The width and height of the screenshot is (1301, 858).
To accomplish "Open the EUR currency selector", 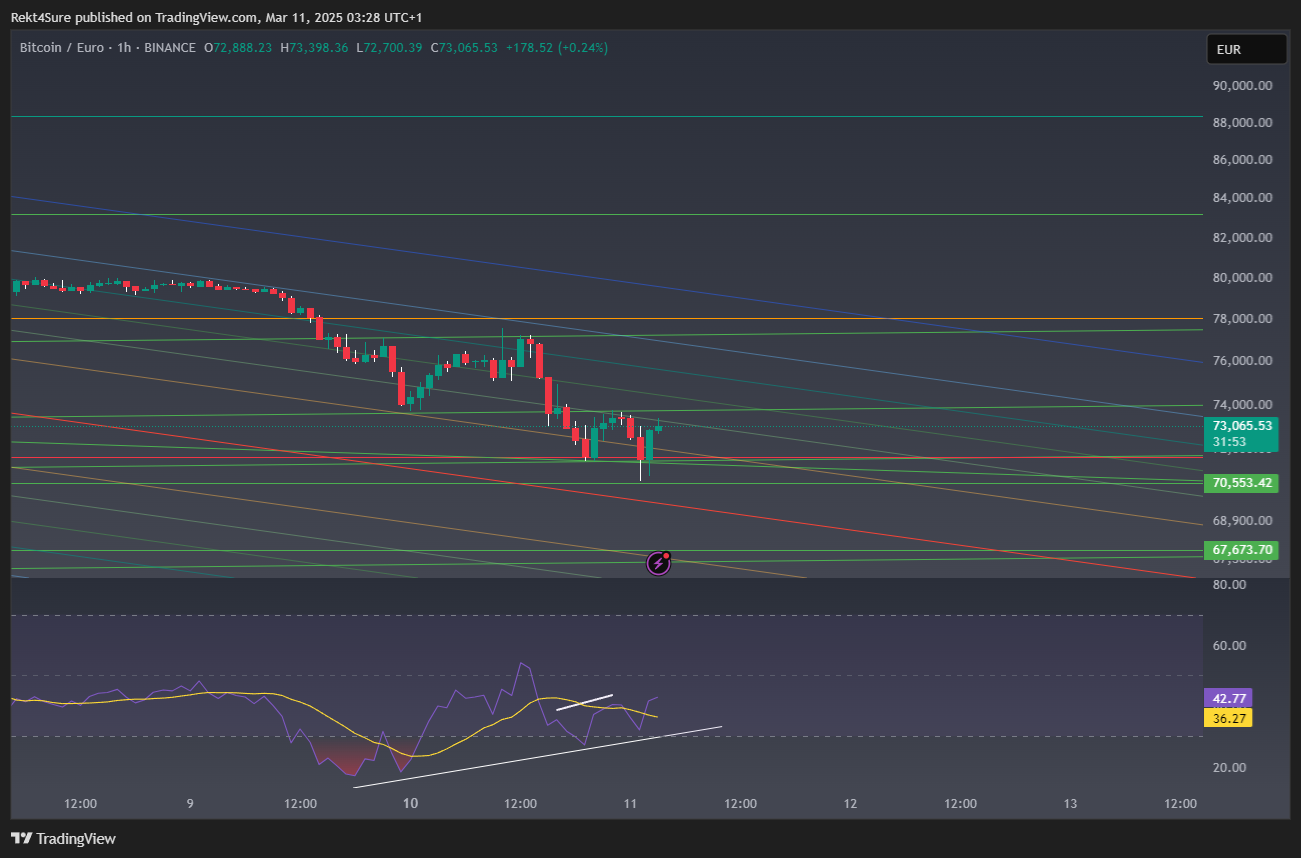I will coord(1247,48).
